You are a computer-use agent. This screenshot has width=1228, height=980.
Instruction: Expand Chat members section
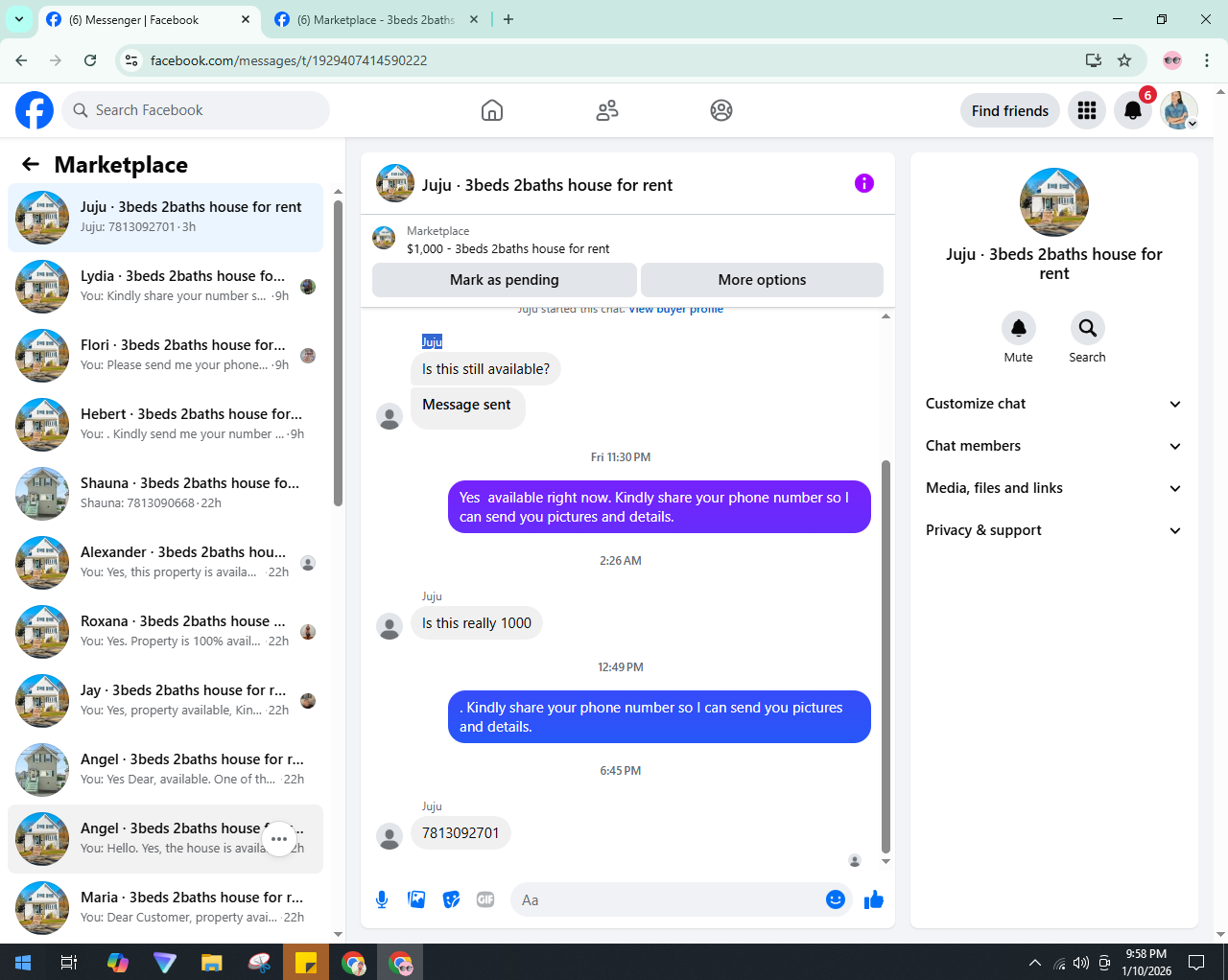[1053, 446]
